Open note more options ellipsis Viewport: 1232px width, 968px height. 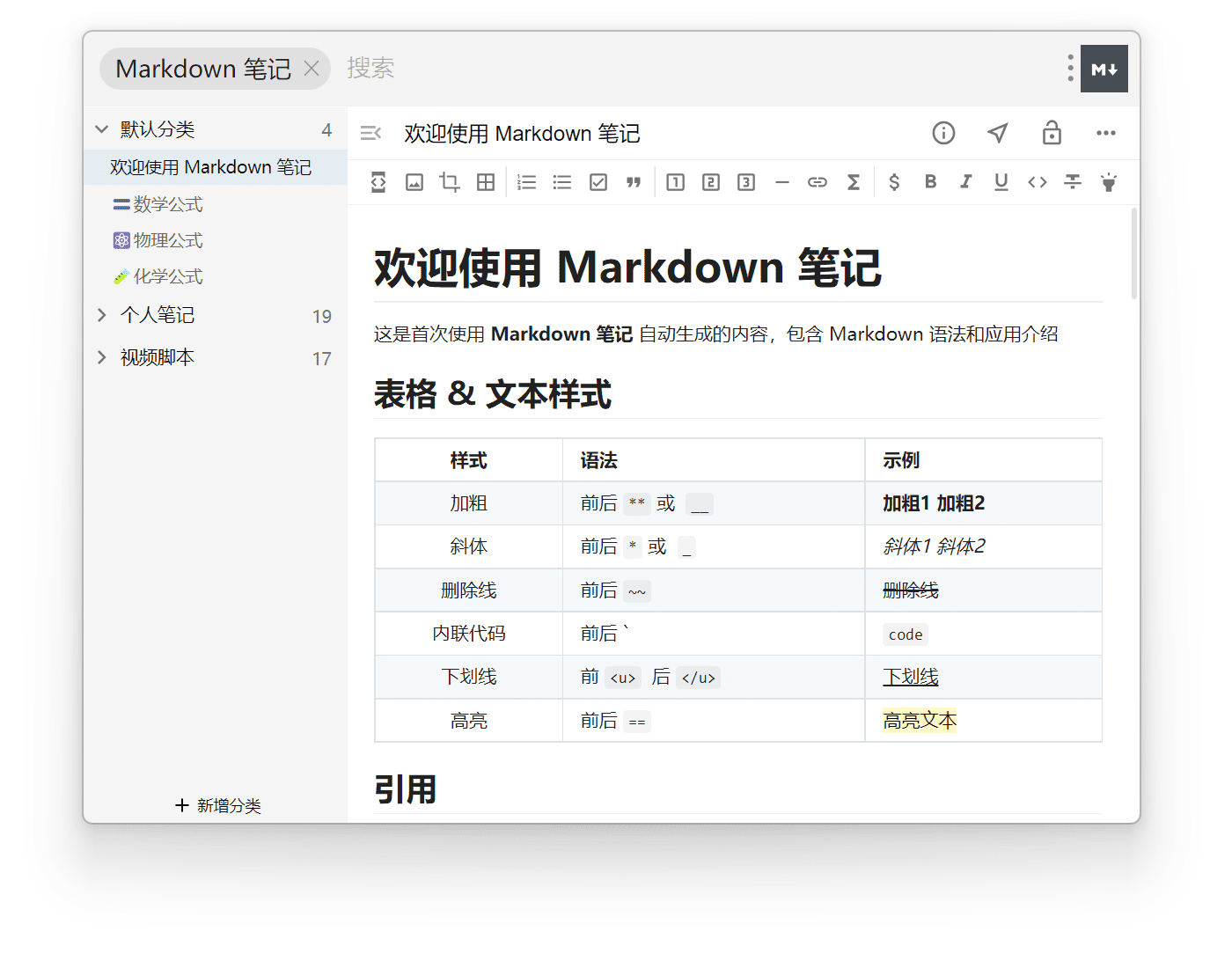coord(1106,133)
